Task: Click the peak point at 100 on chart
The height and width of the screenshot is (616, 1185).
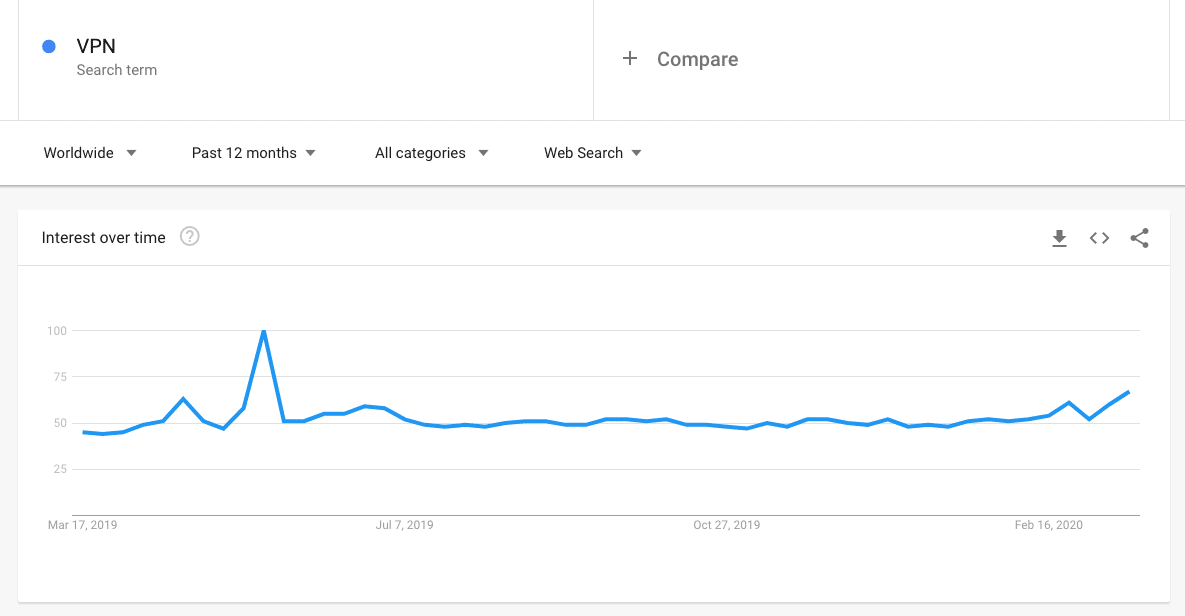Action: [x=263, y=331]
